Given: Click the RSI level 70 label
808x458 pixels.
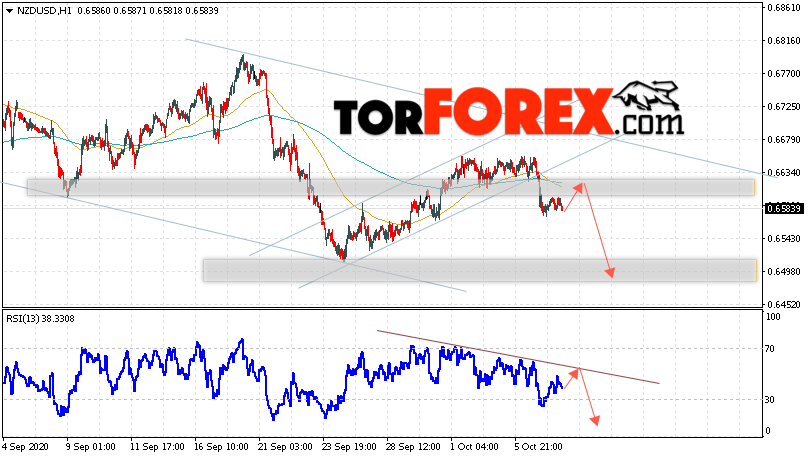Looking at the screenshot, I should pos(770,349).
